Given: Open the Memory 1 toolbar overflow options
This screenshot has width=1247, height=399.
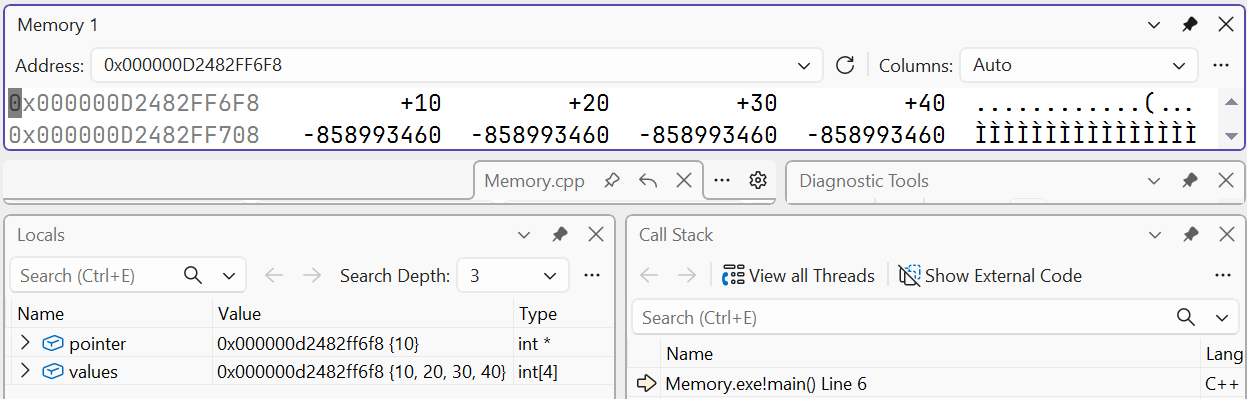Looking at the screenshot, I should 1220,65.
